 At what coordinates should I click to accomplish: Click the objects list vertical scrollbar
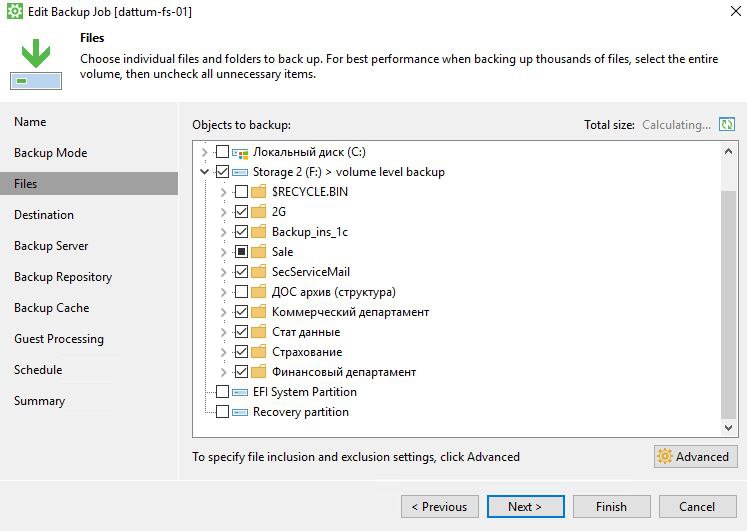pos(729,300)
